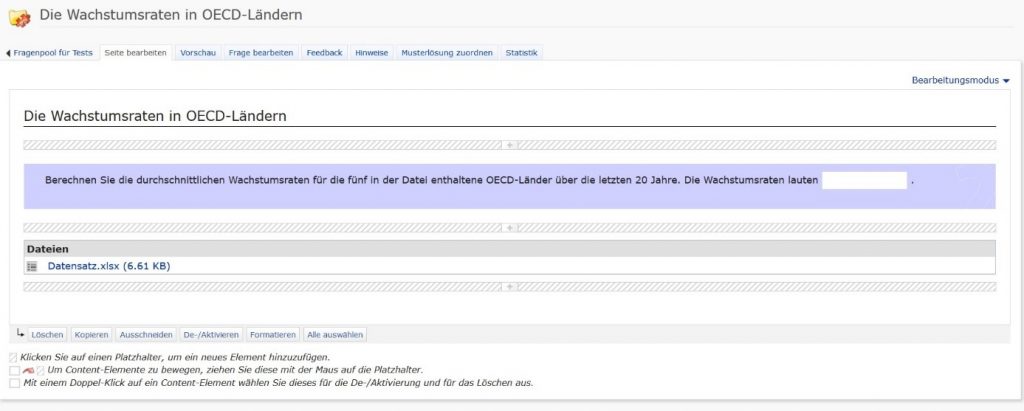Click the De-/Aktivieren button

211,335
